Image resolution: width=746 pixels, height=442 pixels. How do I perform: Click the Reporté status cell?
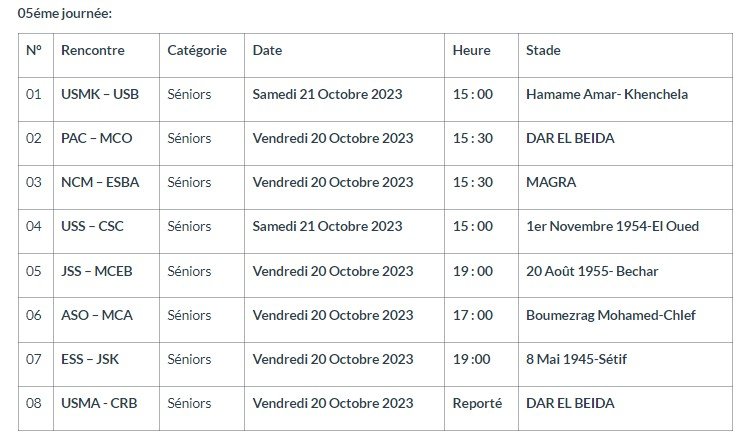(x=477, y=403)
